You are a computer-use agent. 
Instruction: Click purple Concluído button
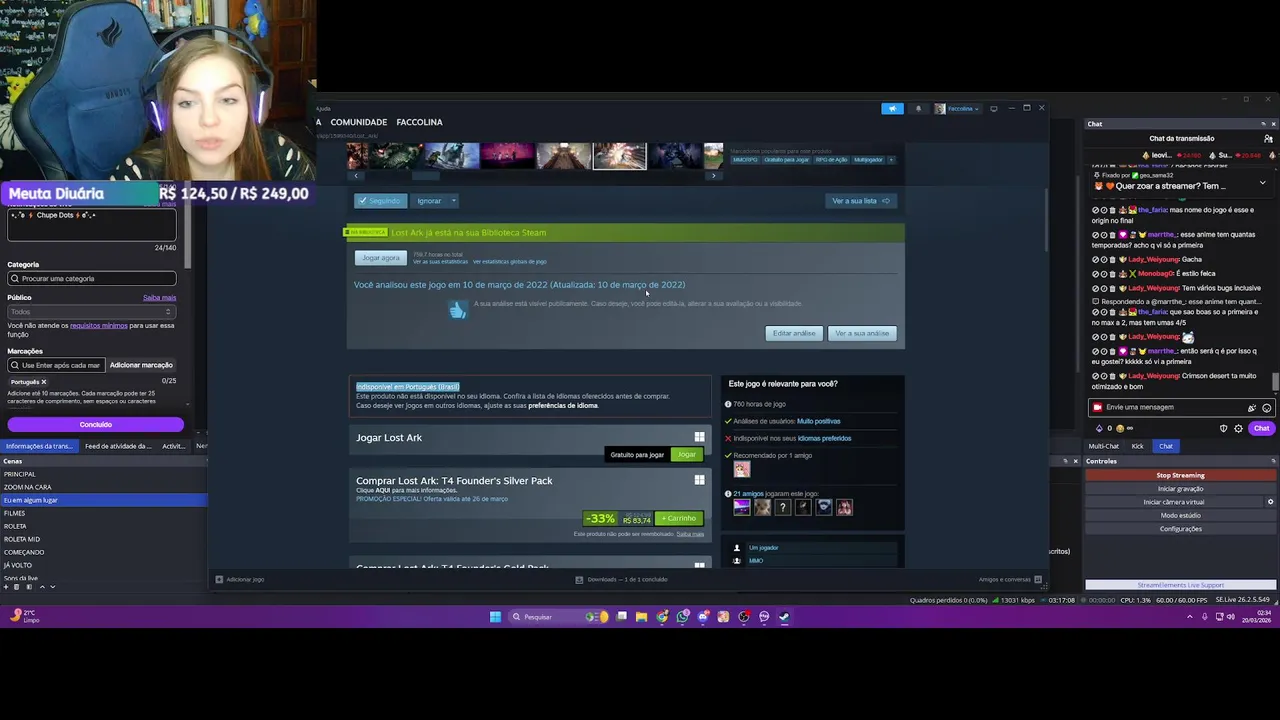95,425
